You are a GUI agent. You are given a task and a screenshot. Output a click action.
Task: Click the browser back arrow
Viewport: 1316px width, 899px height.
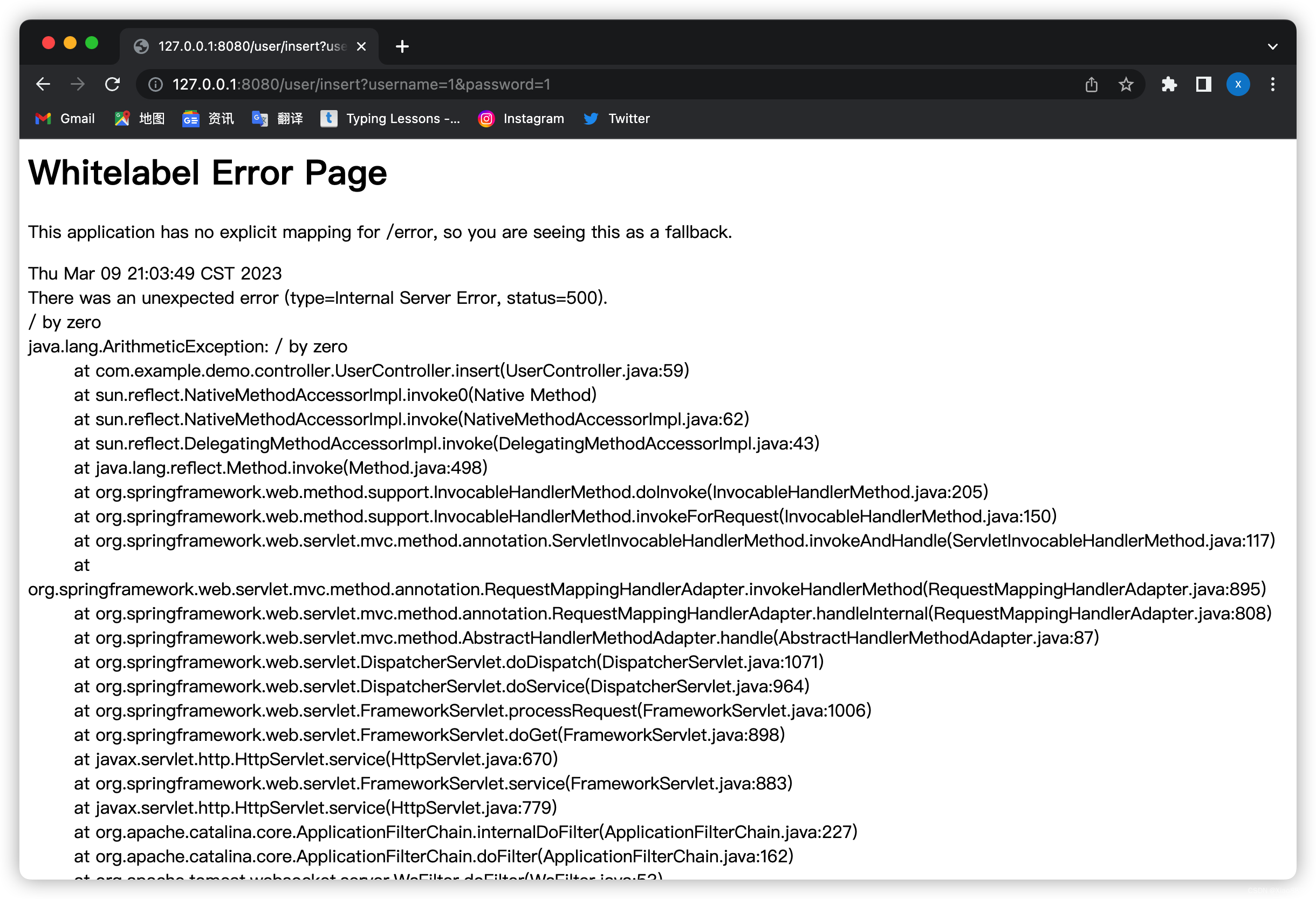43,84
